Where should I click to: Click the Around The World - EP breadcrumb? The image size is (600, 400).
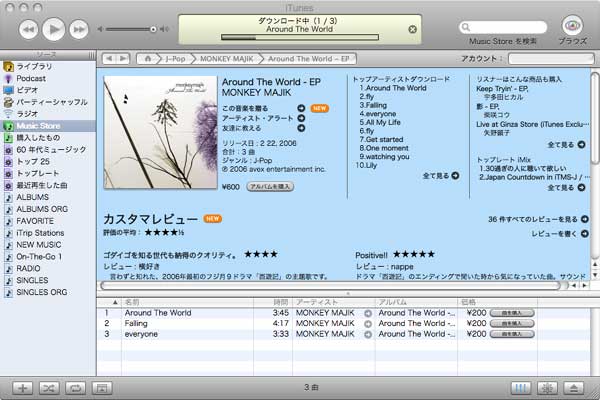click(x=308, y=59)
